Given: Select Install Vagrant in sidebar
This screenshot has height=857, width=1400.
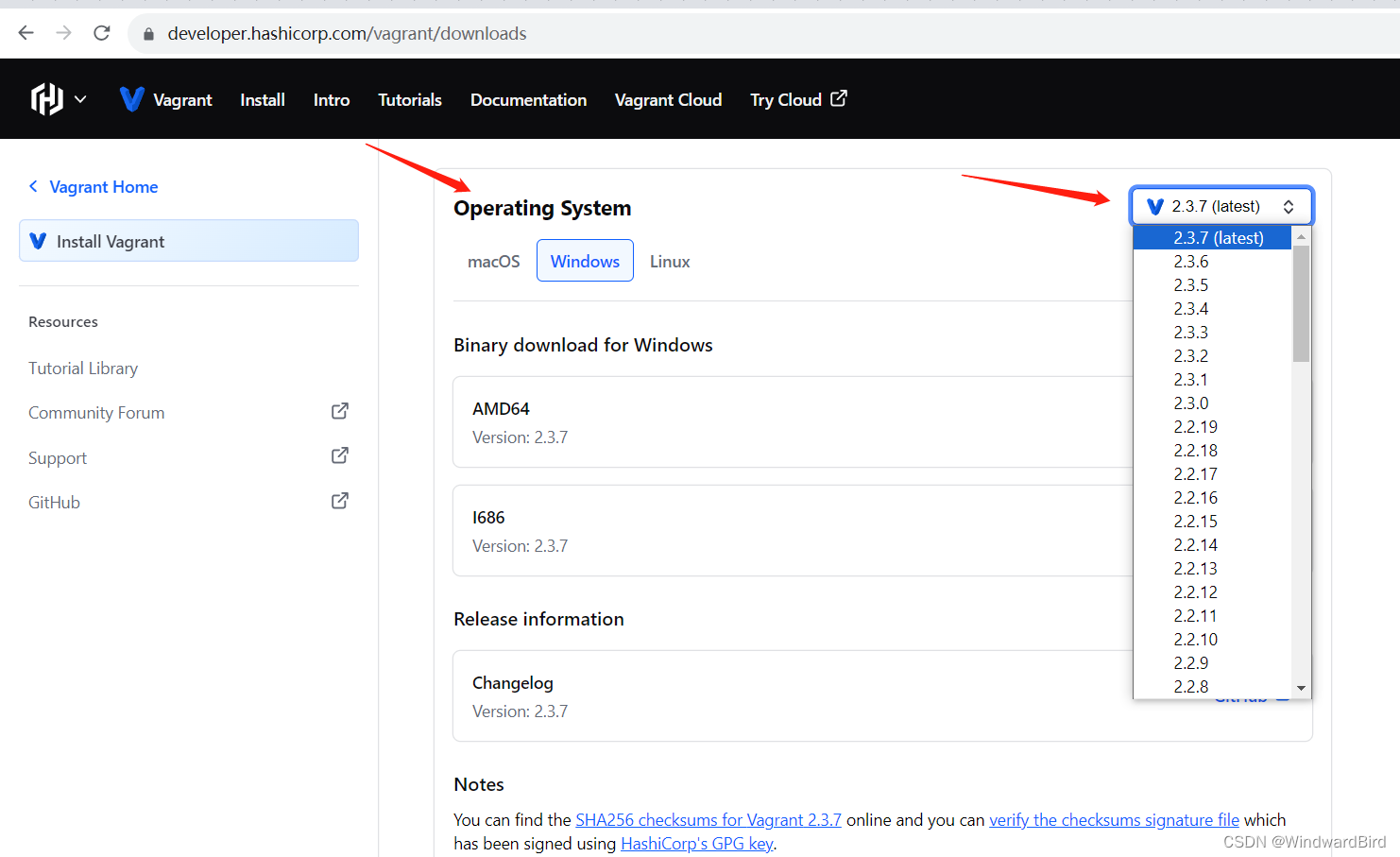Looking at the screenshot, I should (x=189, y=241).
